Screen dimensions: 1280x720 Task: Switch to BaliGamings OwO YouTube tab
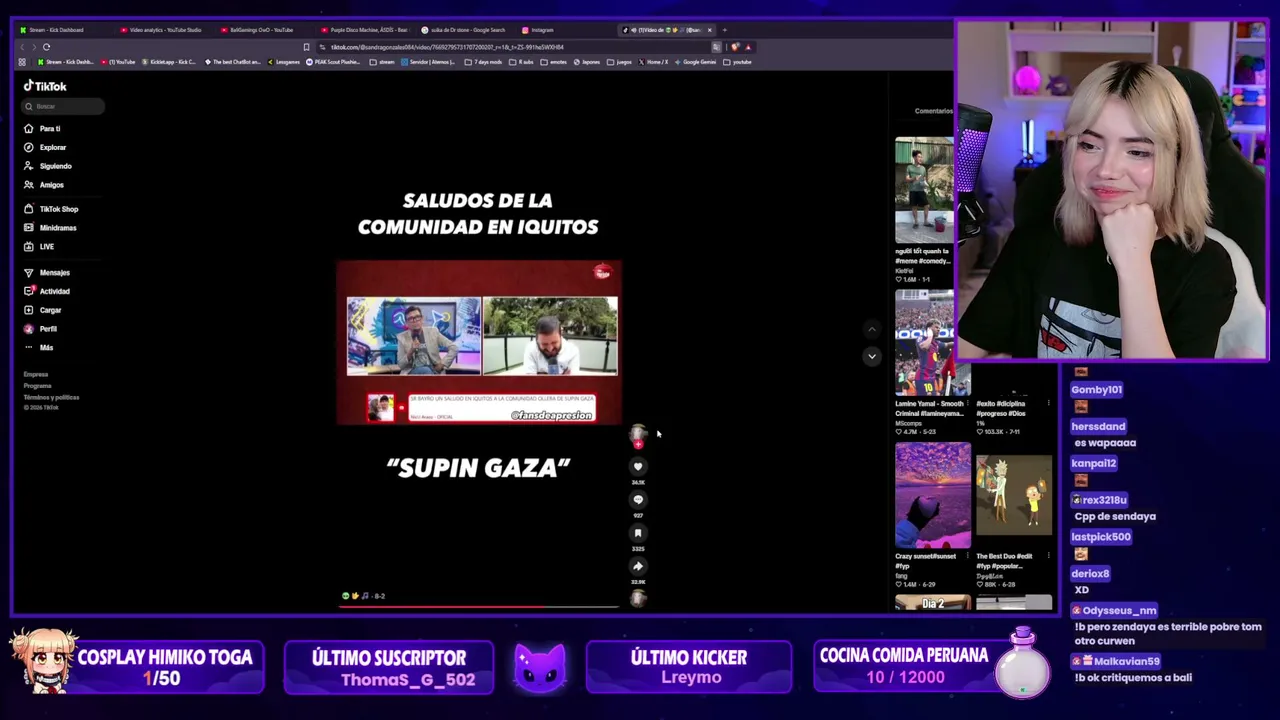[262, 30]
